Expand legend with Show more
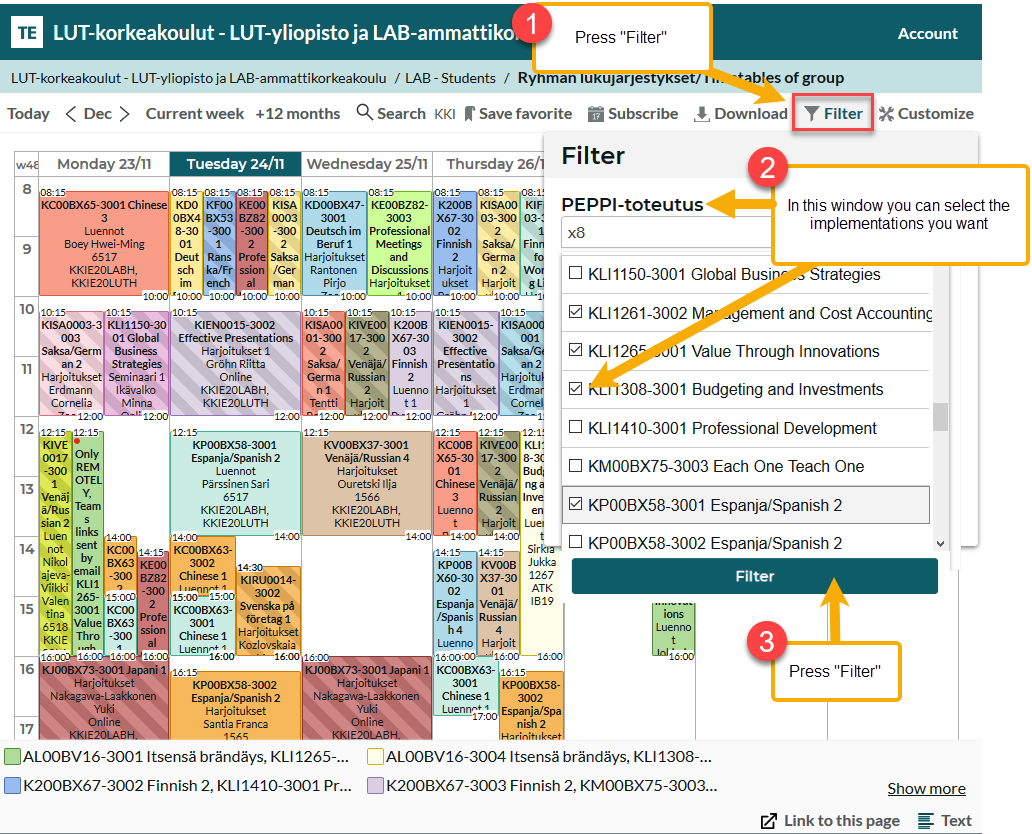The width and height of the screenshot is (1032, 834). [x=926, y=789]
